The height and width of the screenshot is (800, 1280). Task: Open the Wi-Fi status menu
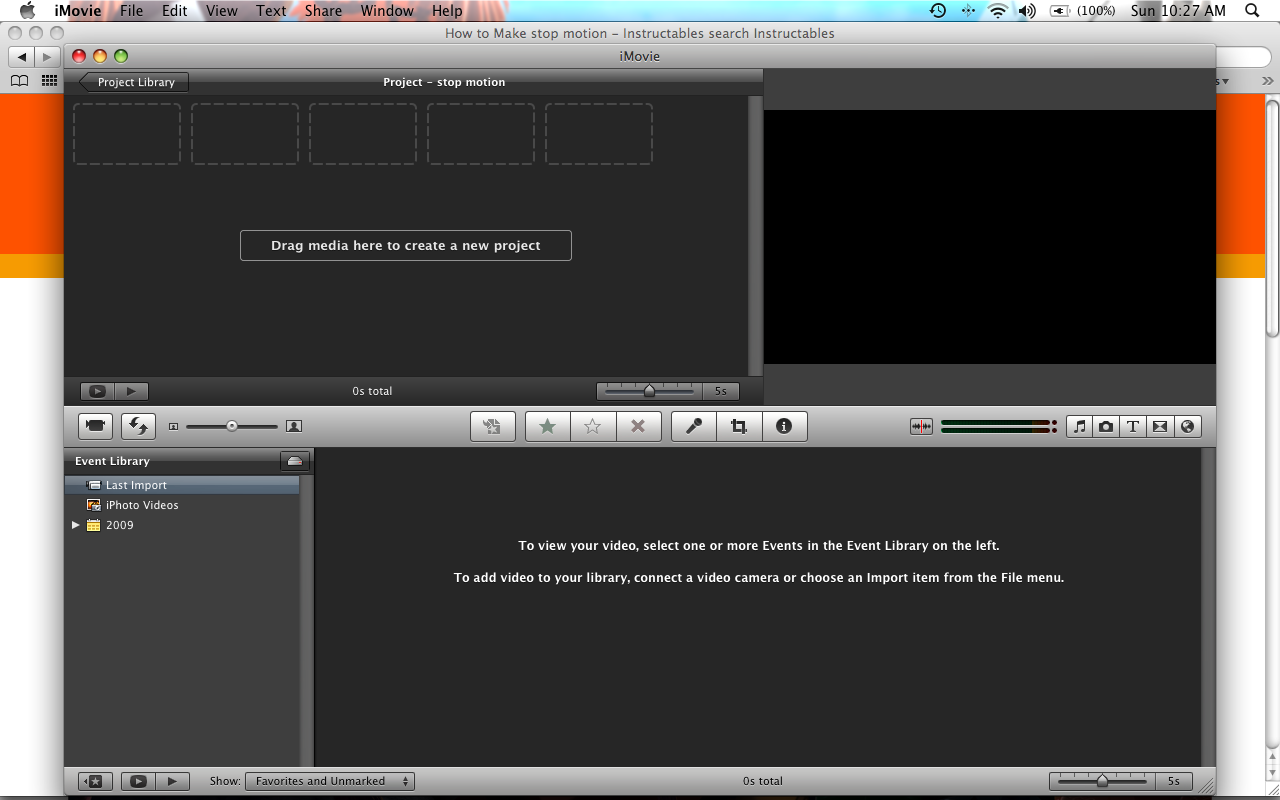tap(998, 11)
